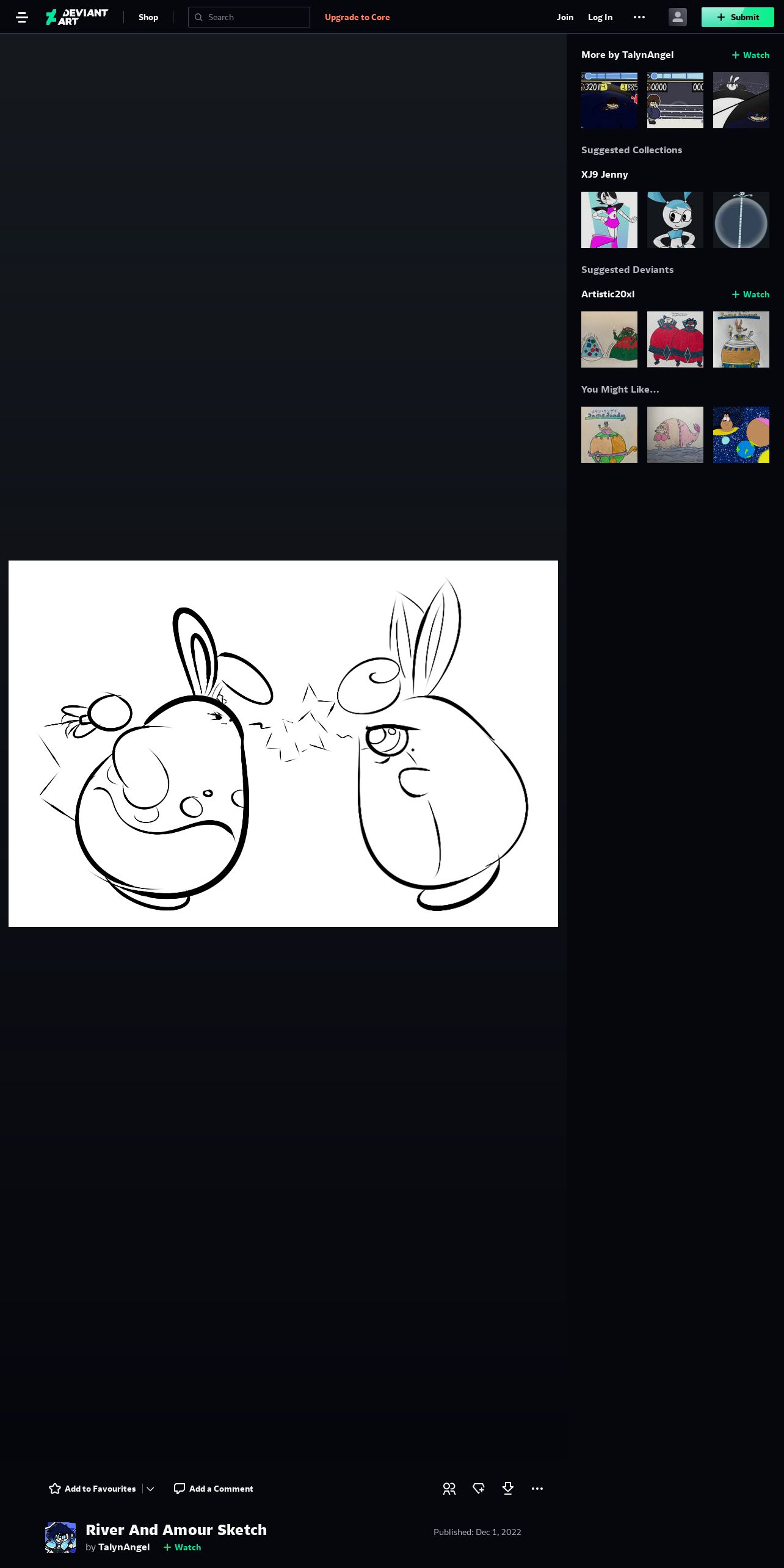
Task: Open the user profile avatar icon
Action: point(678,17)
